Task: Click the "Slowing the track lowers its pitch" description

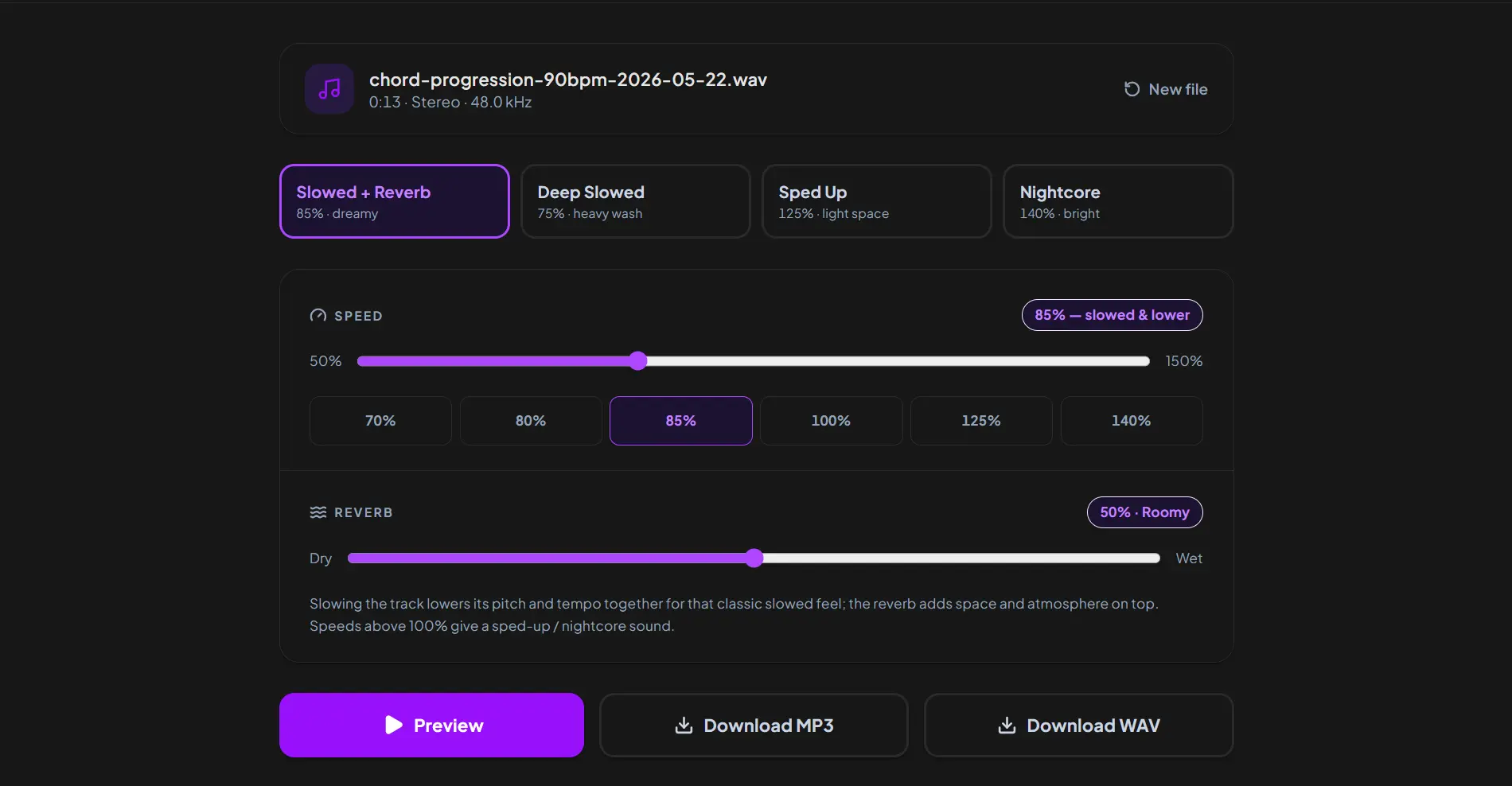Action: pyautogui.click(x=734, y=615)
